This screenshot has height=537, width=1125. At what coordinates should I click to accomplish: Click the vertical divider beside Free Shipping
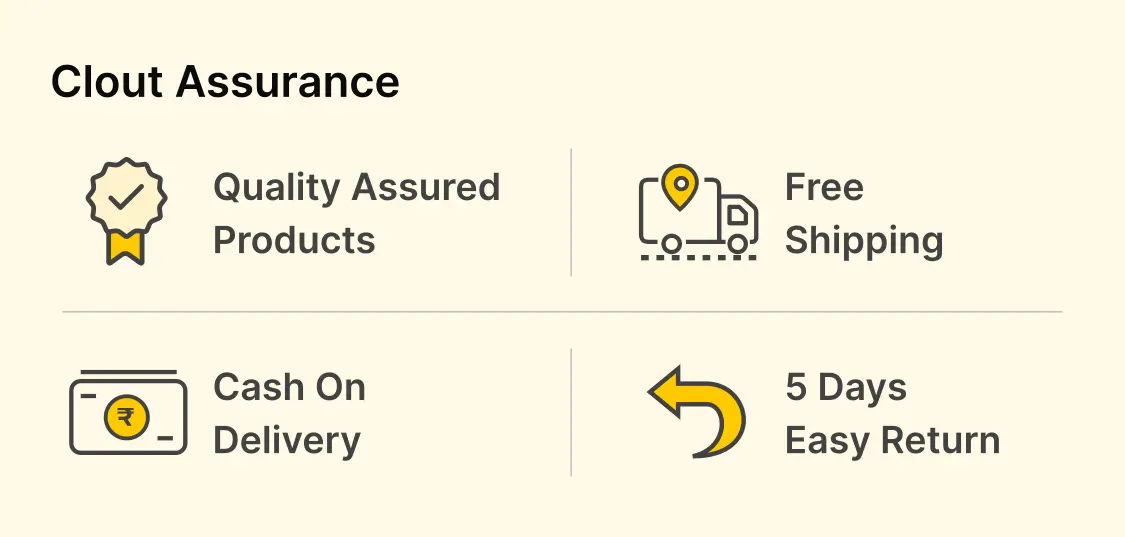[571, 212]
